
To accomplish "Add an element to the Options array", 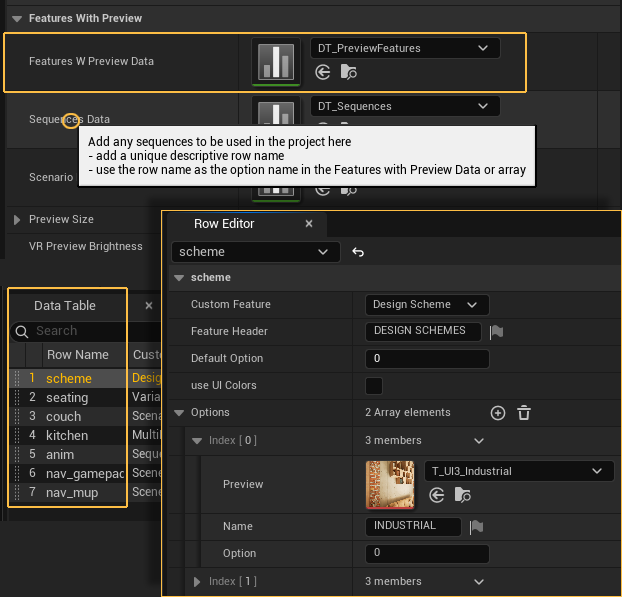I will 498,413.
